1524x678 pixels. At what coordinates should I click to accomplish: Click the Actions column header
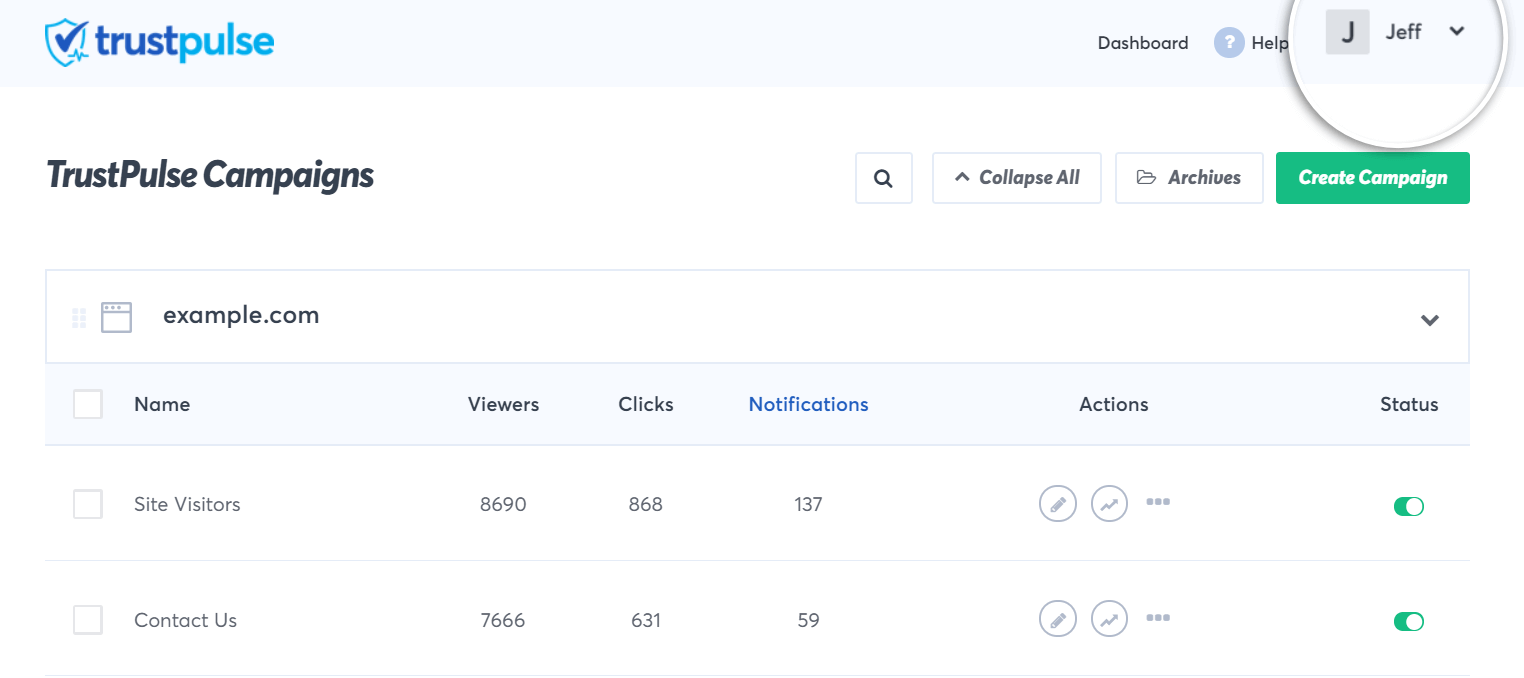pos(1114,404)
